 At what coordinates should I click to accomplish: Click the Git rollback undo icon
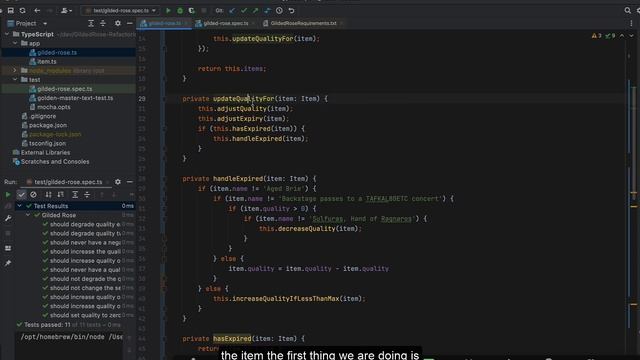click(291, 11)
